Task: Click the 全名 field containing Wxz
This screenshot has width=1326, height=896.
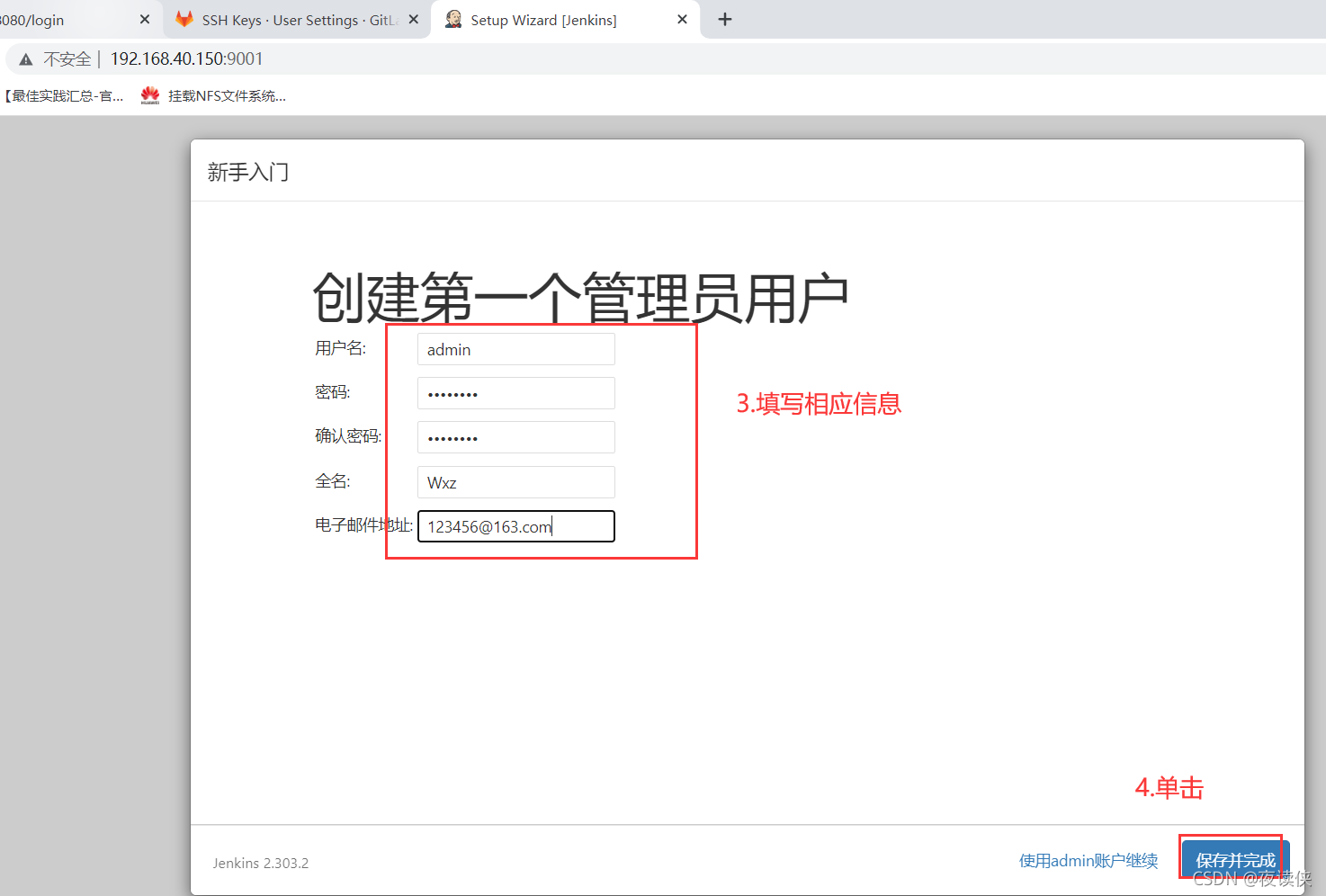Action: click(516, 482)
